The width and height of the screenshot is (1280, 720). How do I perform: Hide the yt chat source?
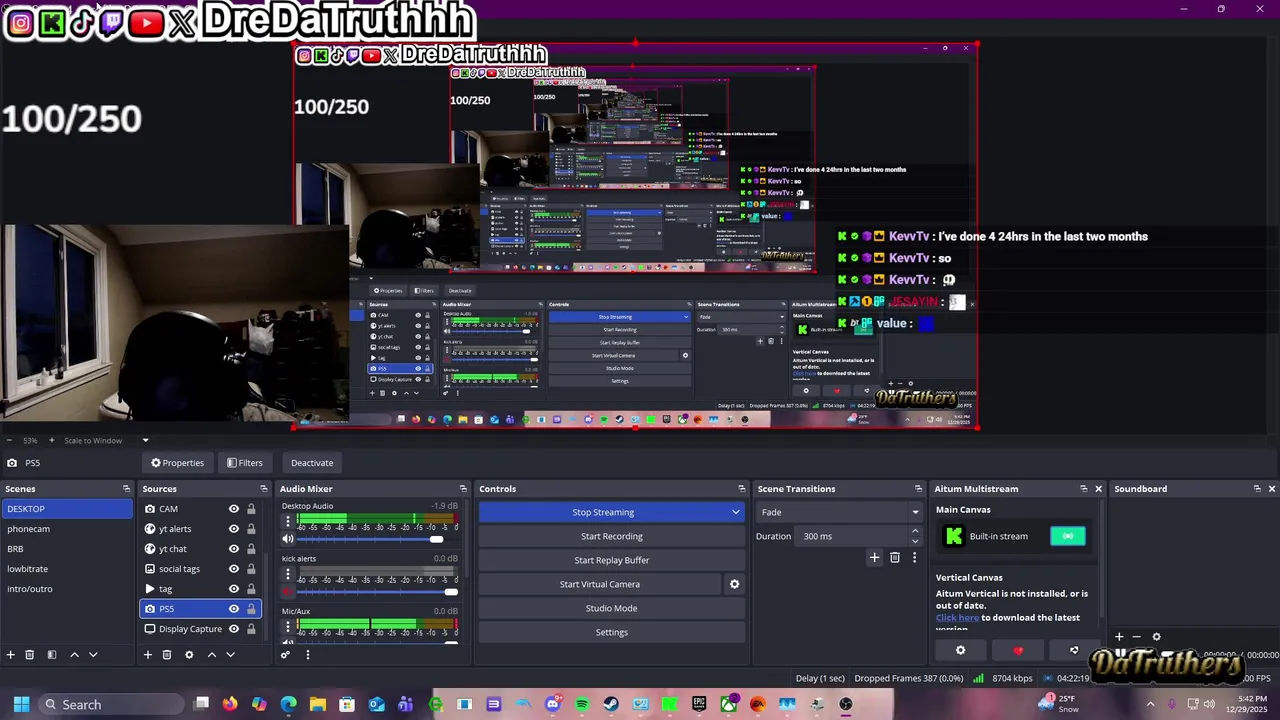click(x=234, y=549)
